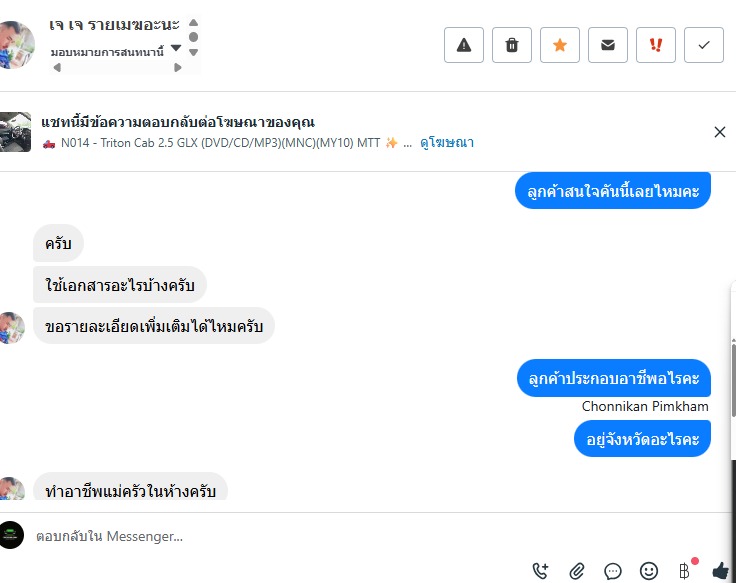Click the left arrow under the assignment label
This screenshot has height=583, width=736.
(x=57, y=68)
